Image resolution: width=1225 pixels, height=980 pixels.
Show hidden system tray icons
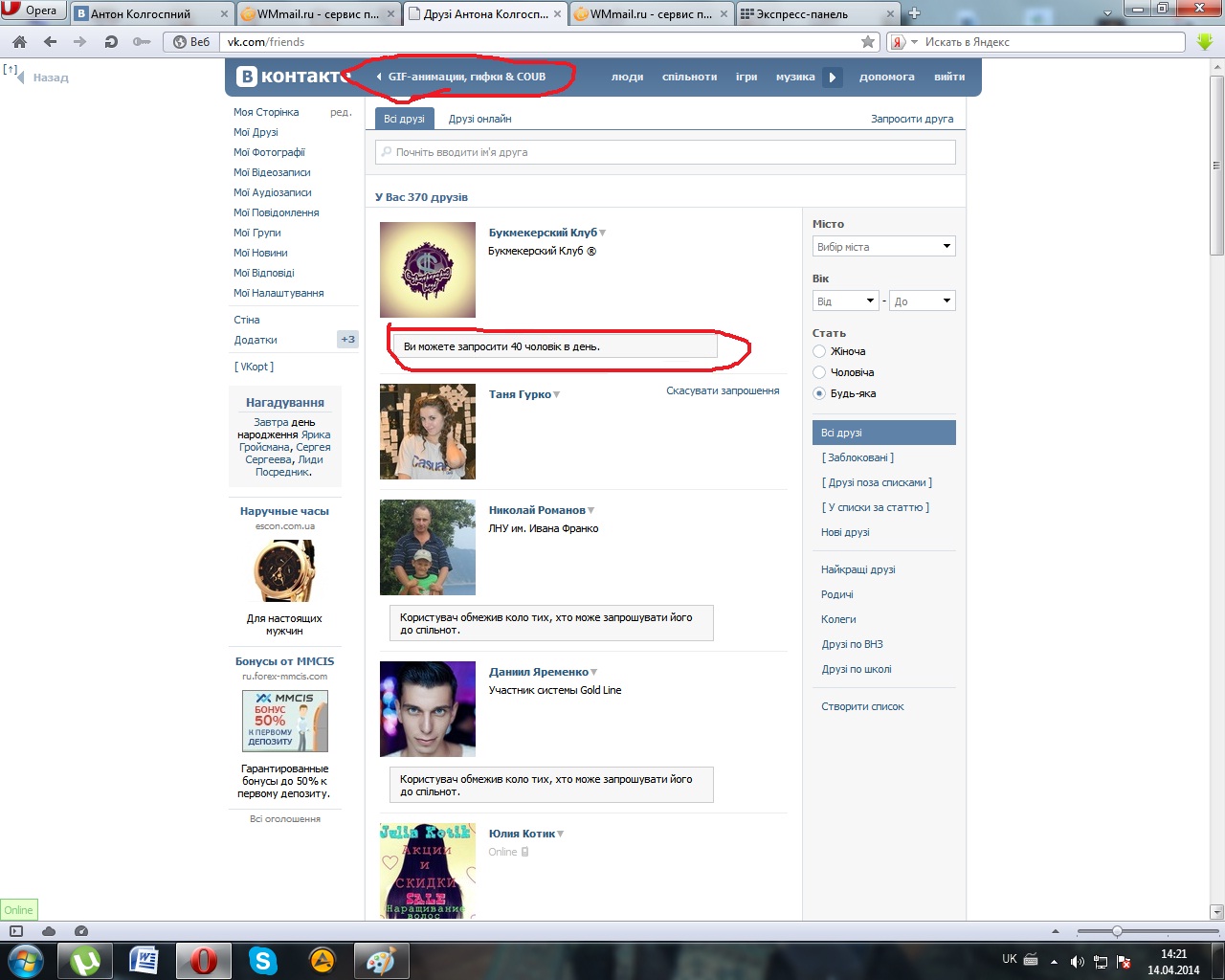(1054, 961)
